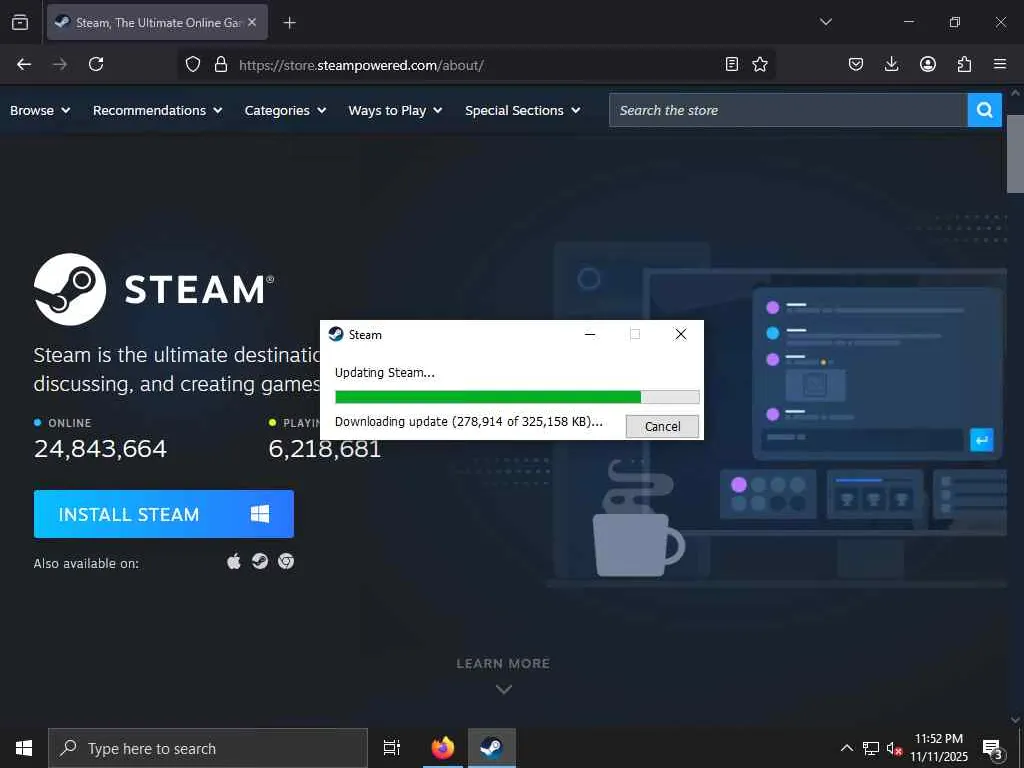Screen dimensions: 1024x768
Task: Switch to Firefox on taskbar
Action: pyautogui.click(x=443, y=748)
